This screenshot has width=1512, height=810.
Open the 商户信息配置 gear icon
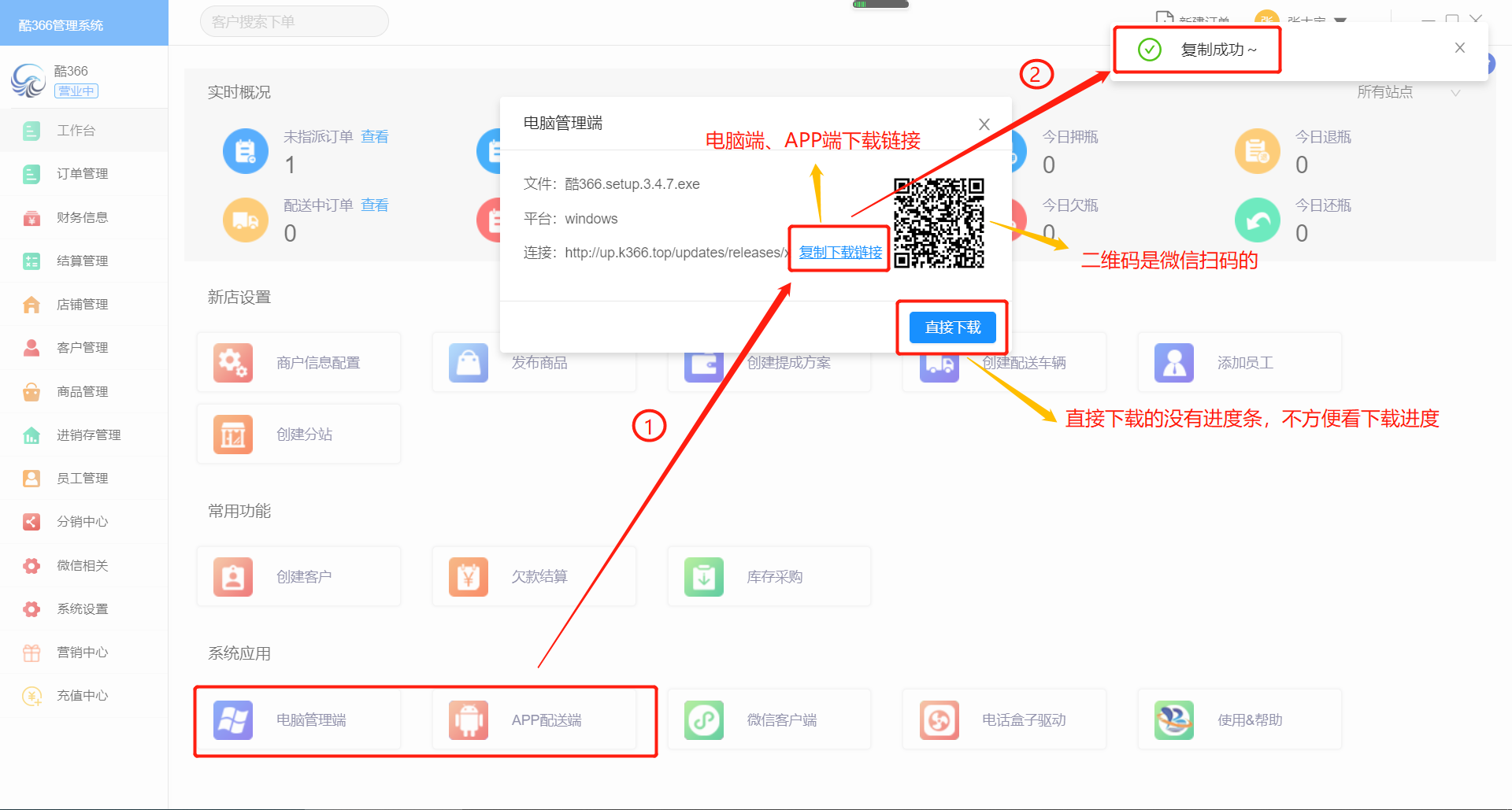pos(233,363)
